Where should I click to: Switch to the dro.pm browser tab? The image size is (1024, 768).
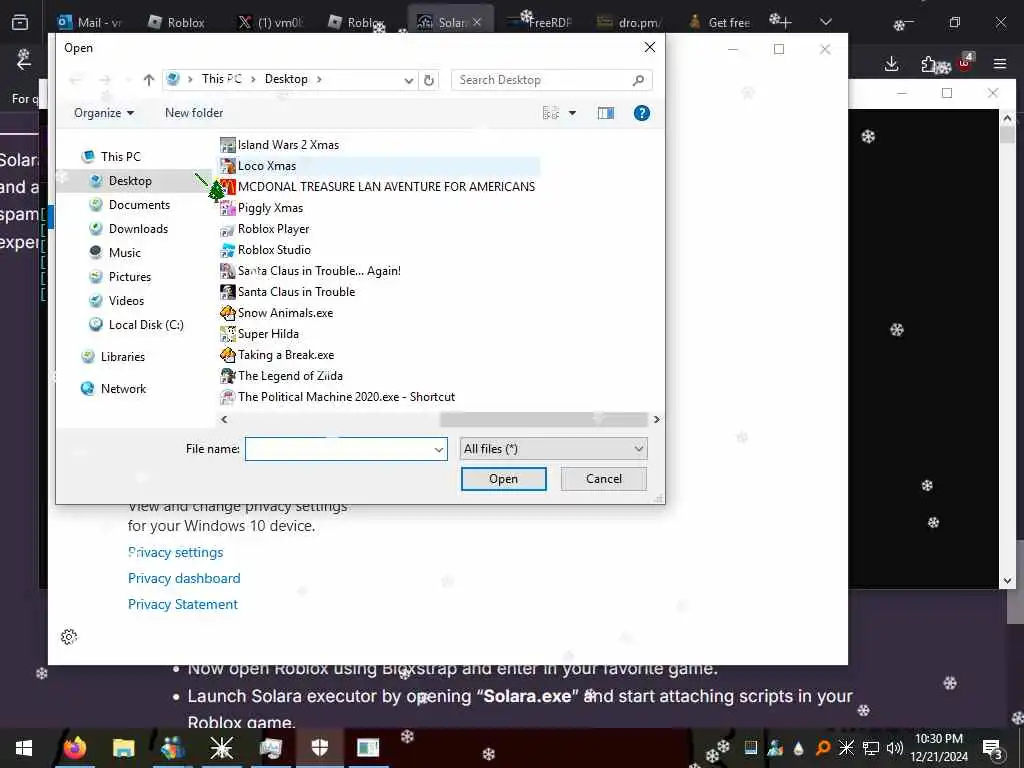click(x=630, y=22)
